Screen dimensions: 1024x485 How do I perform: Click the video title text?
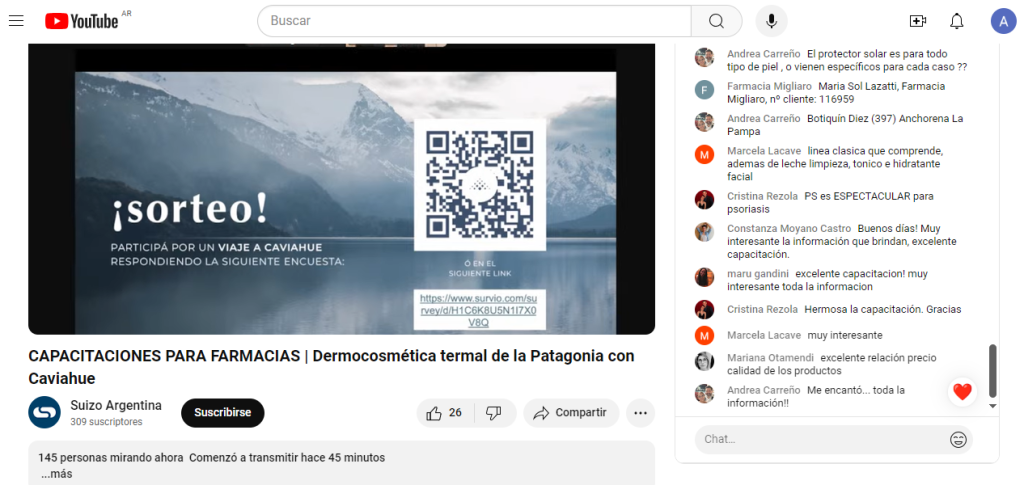pyautogui.click(x=331, y=367)
